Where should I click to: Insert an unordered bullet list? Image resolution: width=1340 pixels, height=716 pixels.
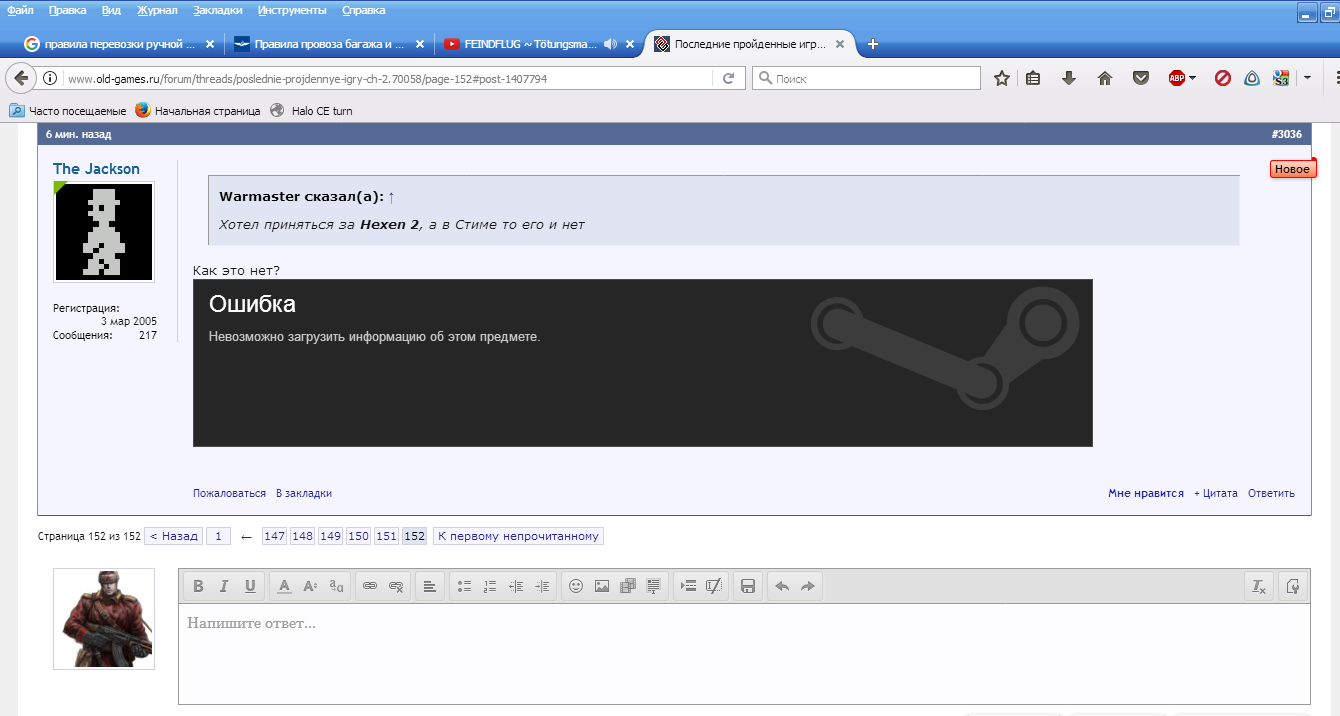[463, 586]
